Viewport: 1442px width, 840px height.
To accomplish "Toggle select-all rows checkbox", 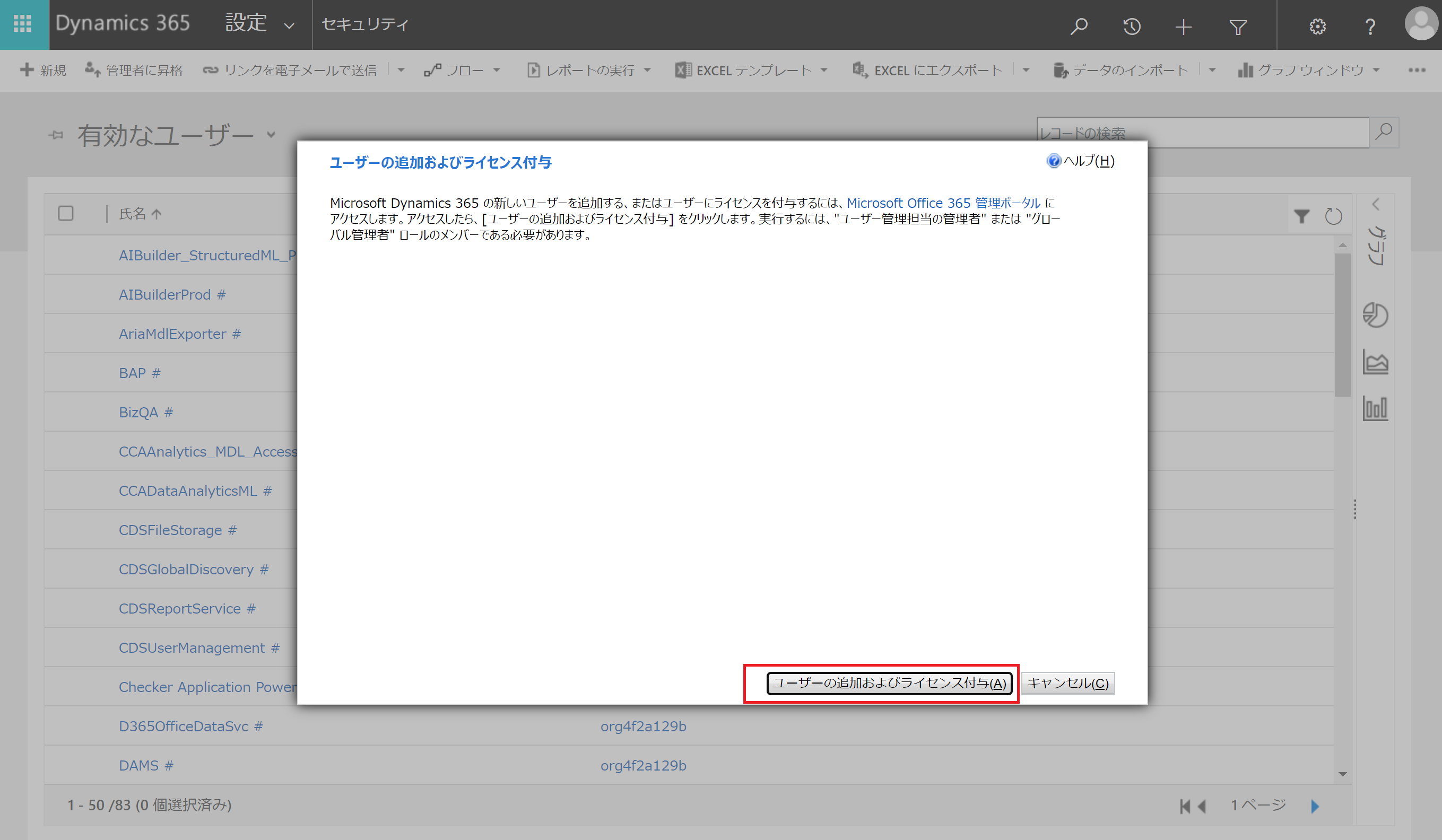I will click(66, 213).
